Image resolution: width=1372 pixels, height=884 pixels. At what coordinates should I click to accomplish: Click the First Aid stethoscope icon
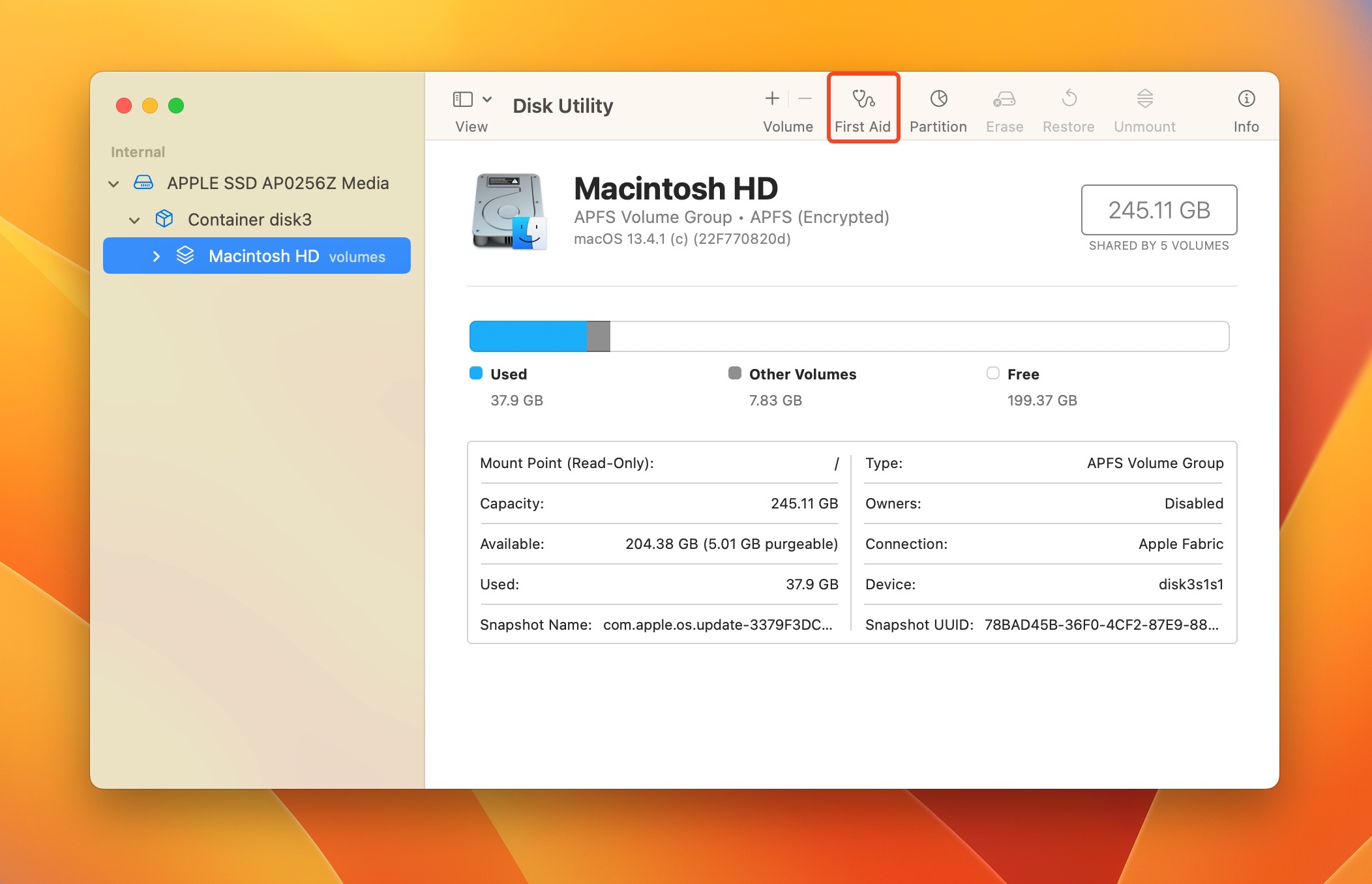863,99
